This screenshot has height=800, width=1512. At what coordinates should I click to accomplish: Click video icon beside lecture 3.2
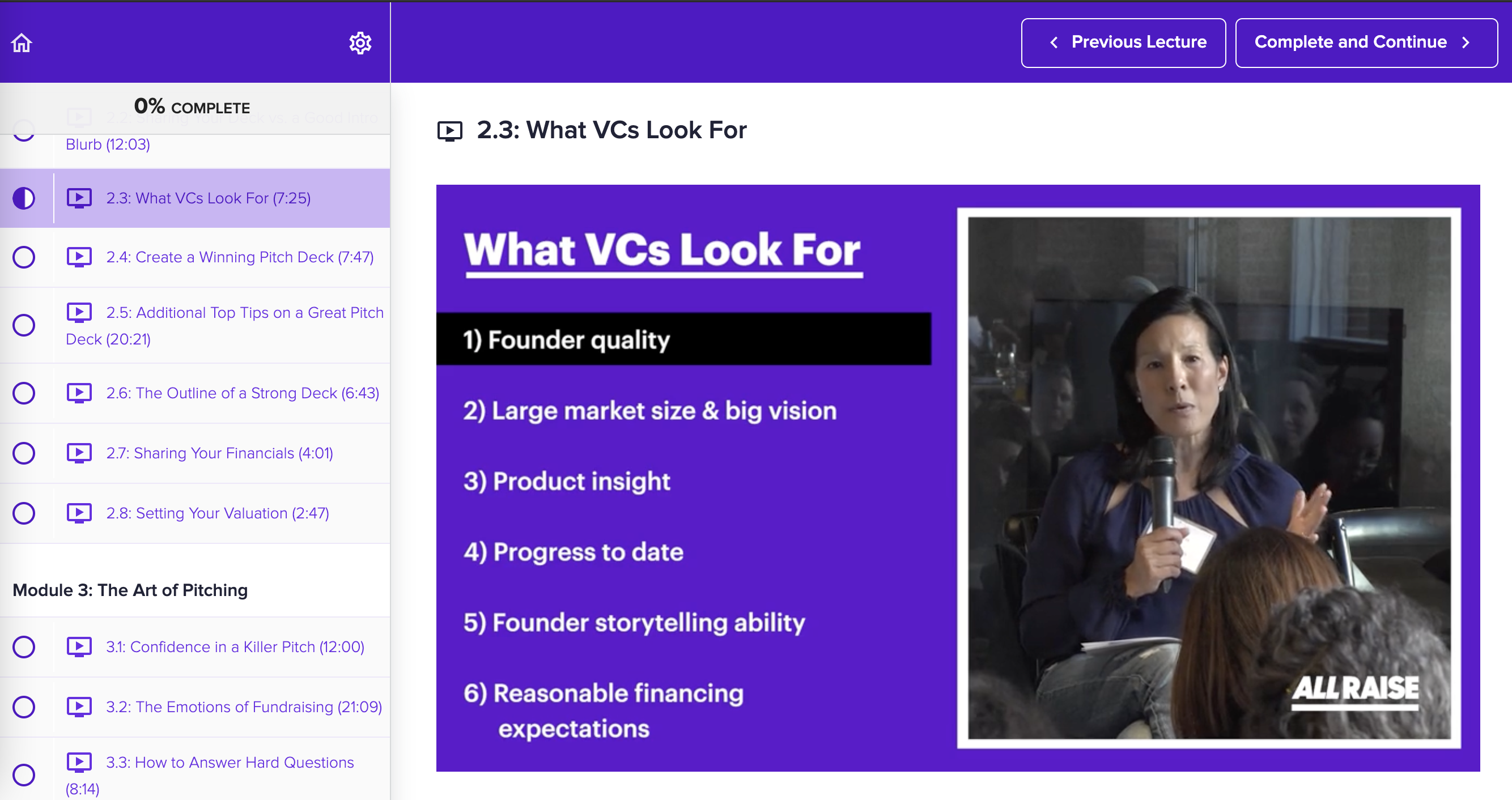(79, 707)
